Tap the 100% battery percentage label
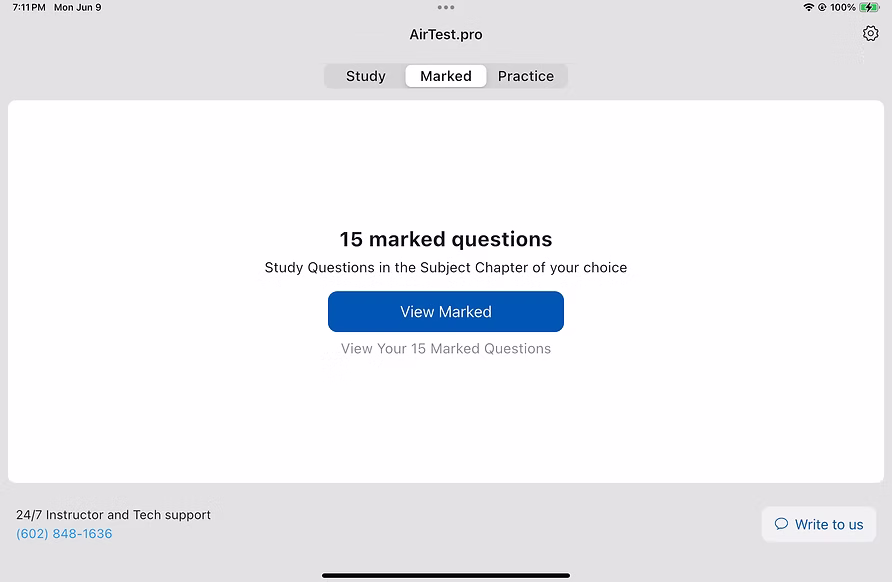 [843, 7]
